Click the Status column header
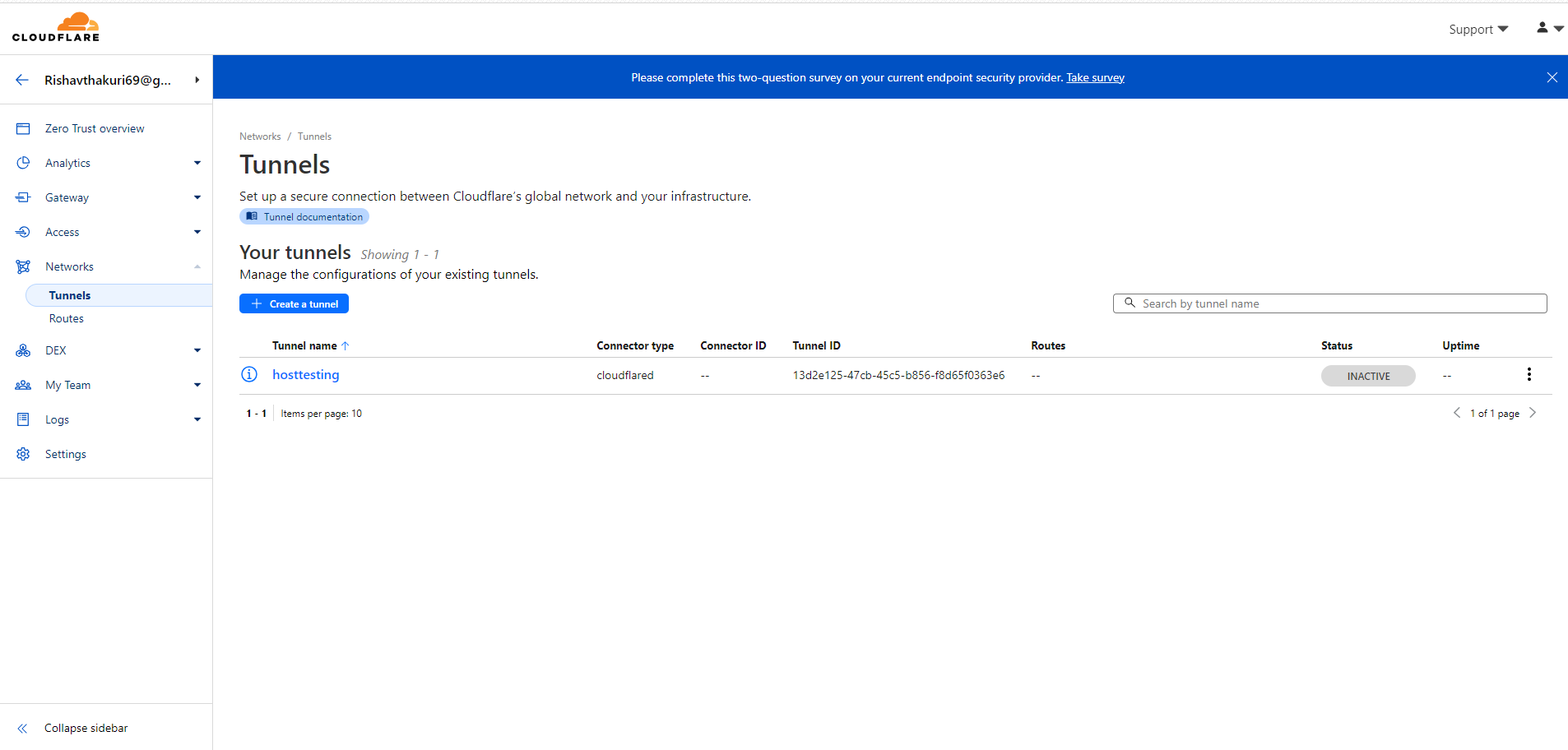Screen dimensions: 1568x750 [x=1337, y=345]
